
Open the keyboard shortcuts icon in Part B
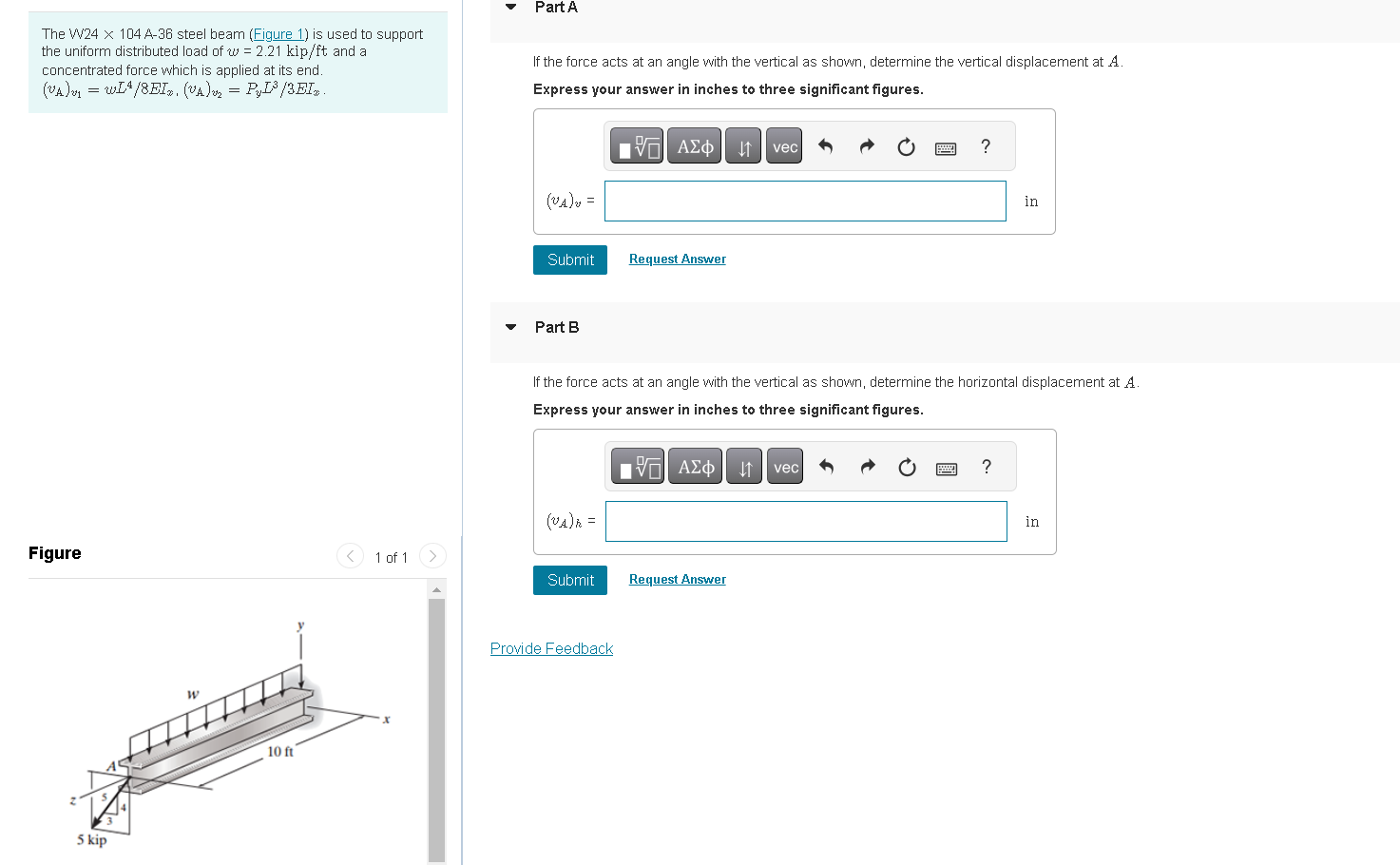(946, 467)
